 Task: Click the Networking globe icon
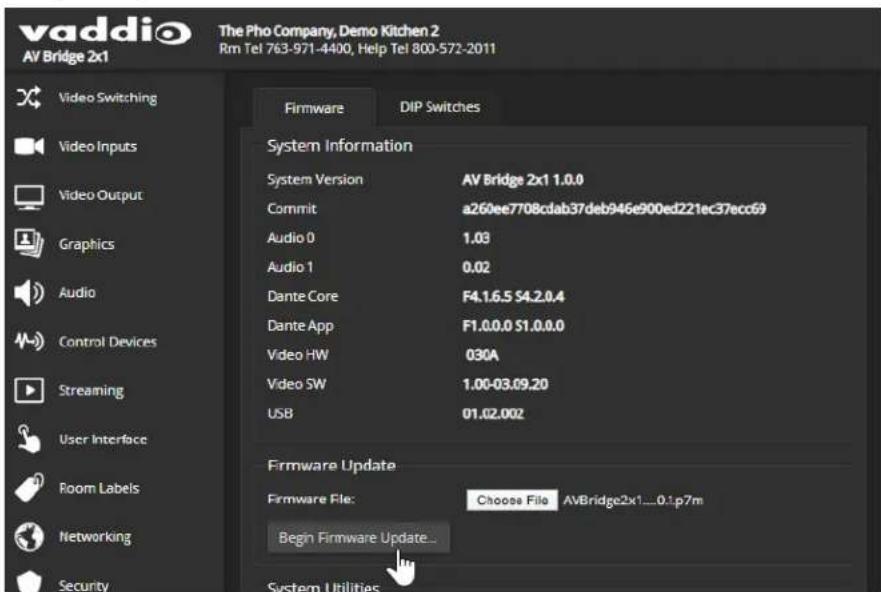pyautogui.click(x=29, y=536)
